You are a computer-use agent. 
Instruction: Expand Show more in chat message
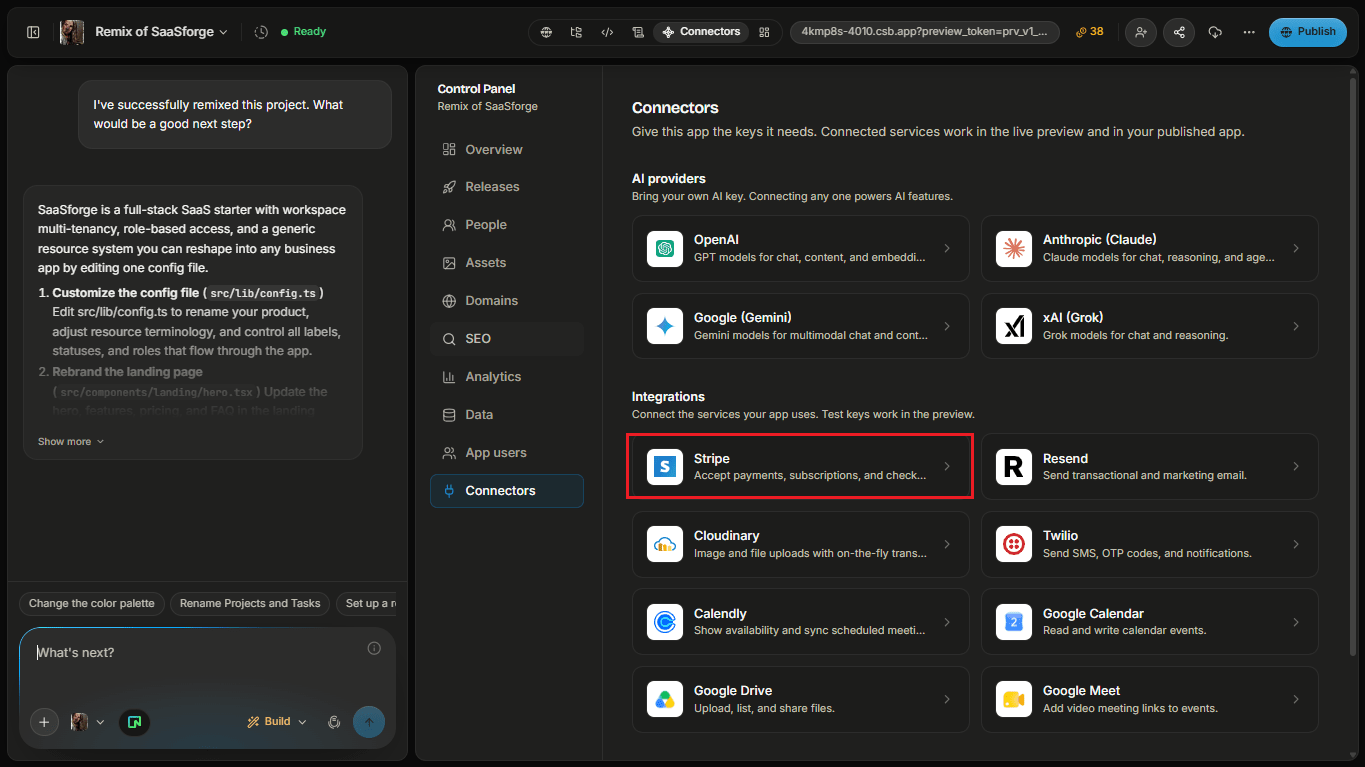coord(71,441)
